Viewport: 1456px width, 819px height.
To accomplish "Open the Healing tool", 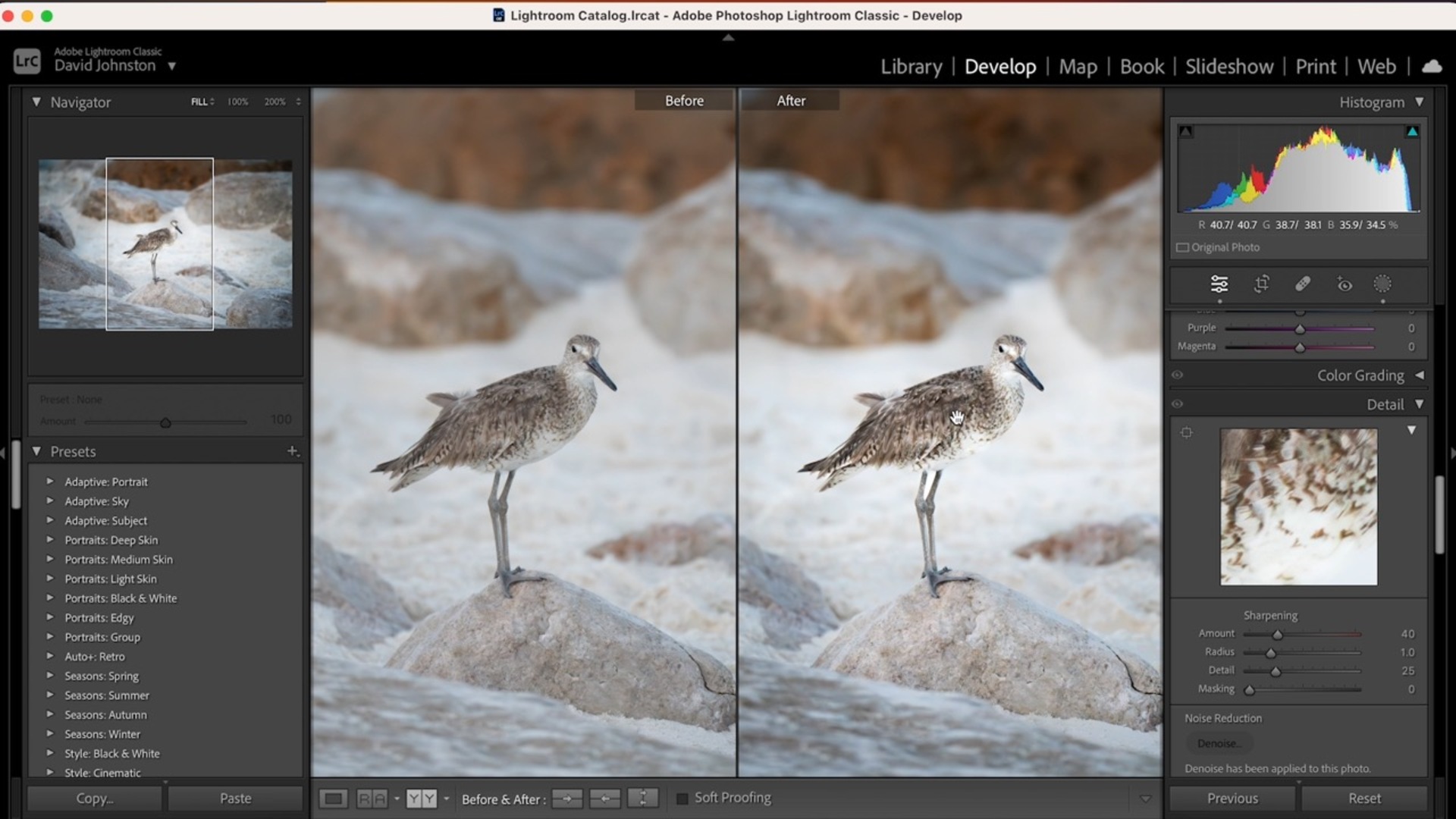I will coord(1302,284).
